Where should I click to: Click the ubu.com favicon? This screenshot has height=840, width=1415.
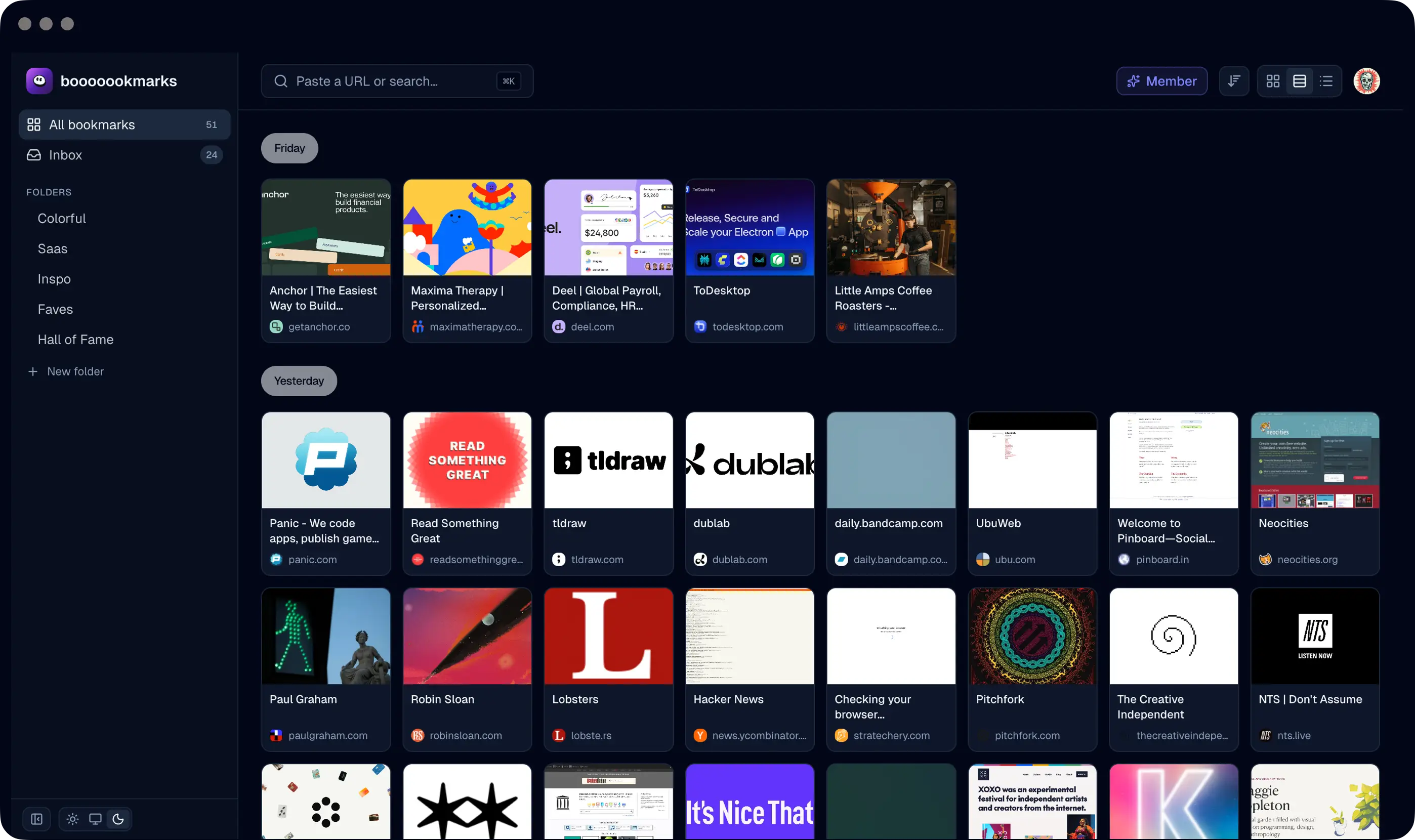983,559
